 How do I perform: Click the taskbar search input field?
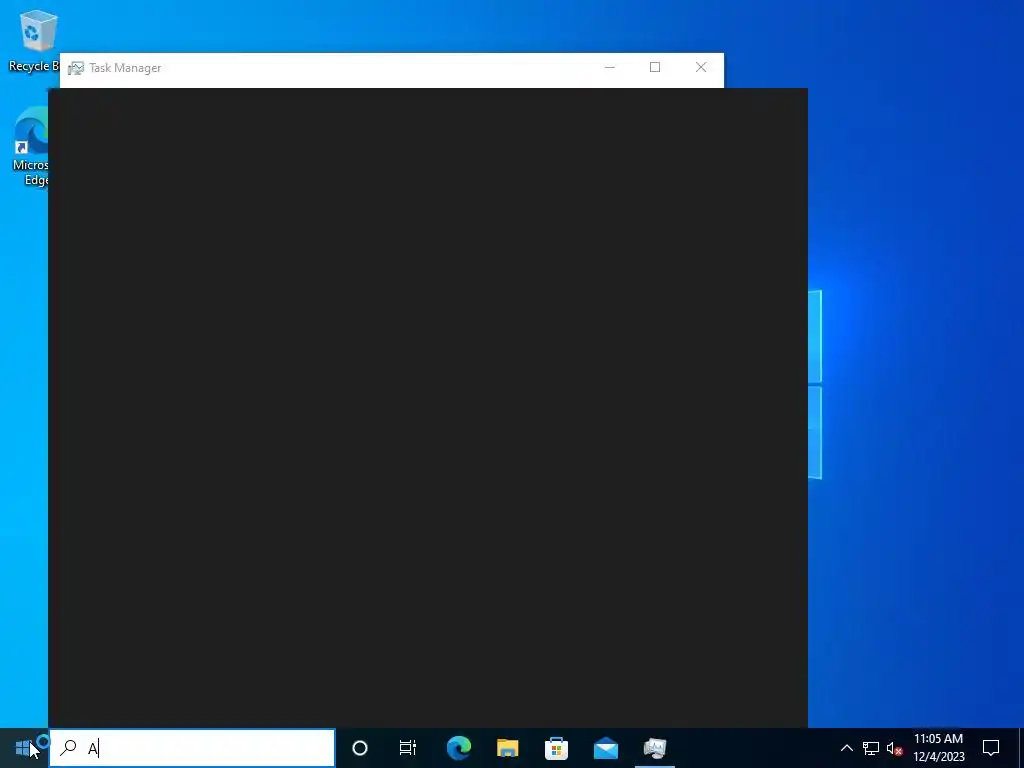tap(192, 748)
